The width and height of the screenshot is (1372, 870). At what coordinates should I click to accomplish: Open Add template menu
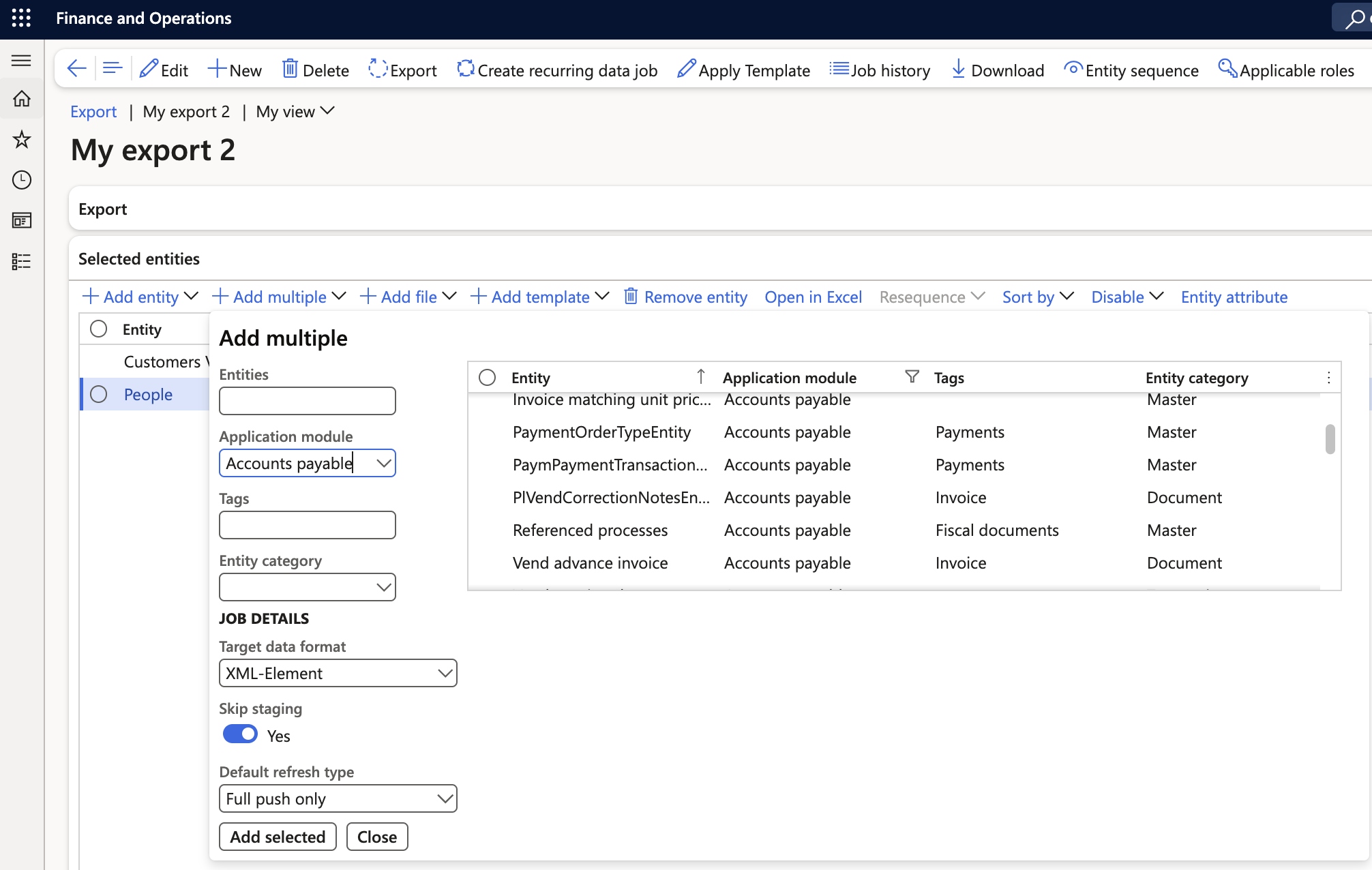539,297
